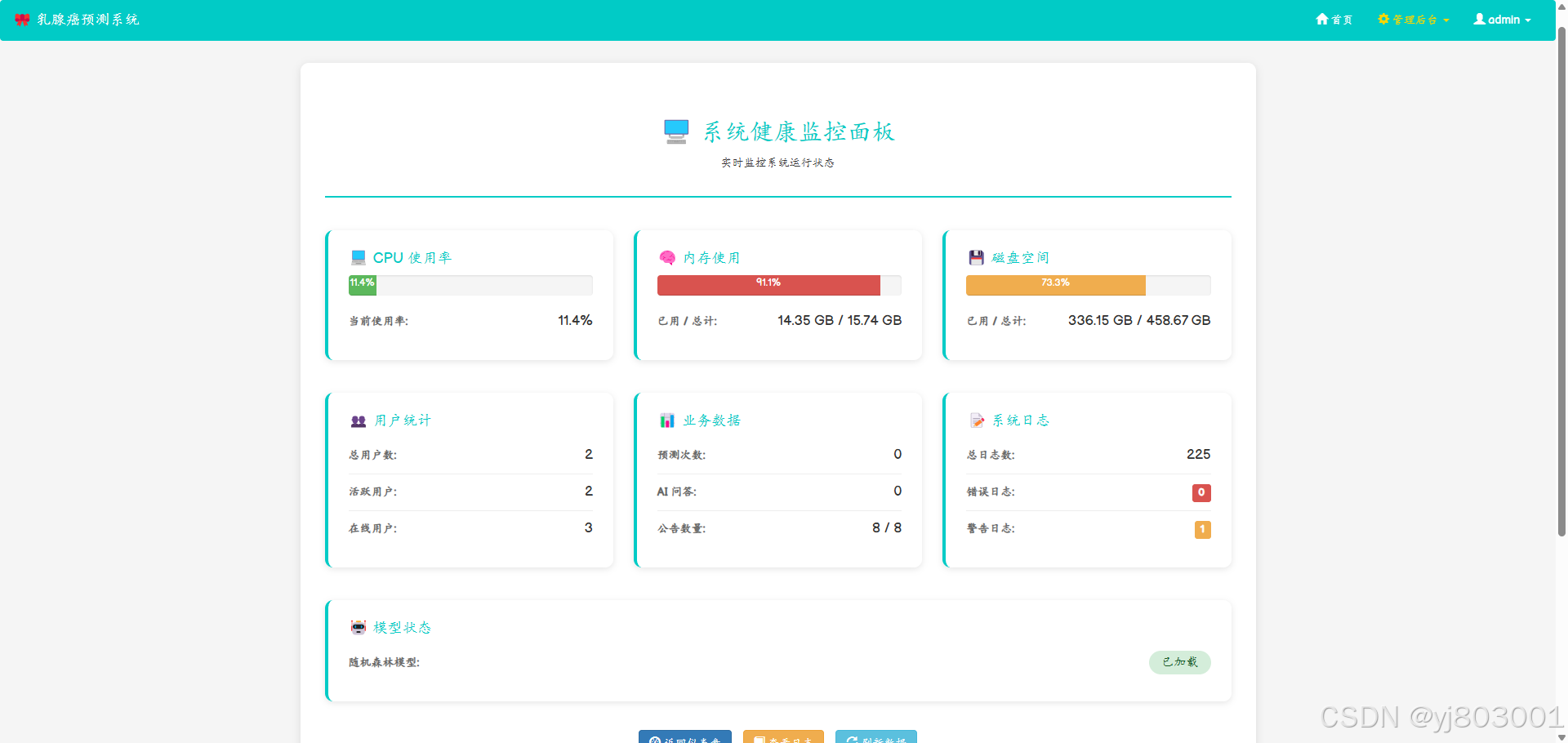Click the red 错误日志 badge showing 0
Viewport: 1568px width, 743px height.
point(1201,492)
